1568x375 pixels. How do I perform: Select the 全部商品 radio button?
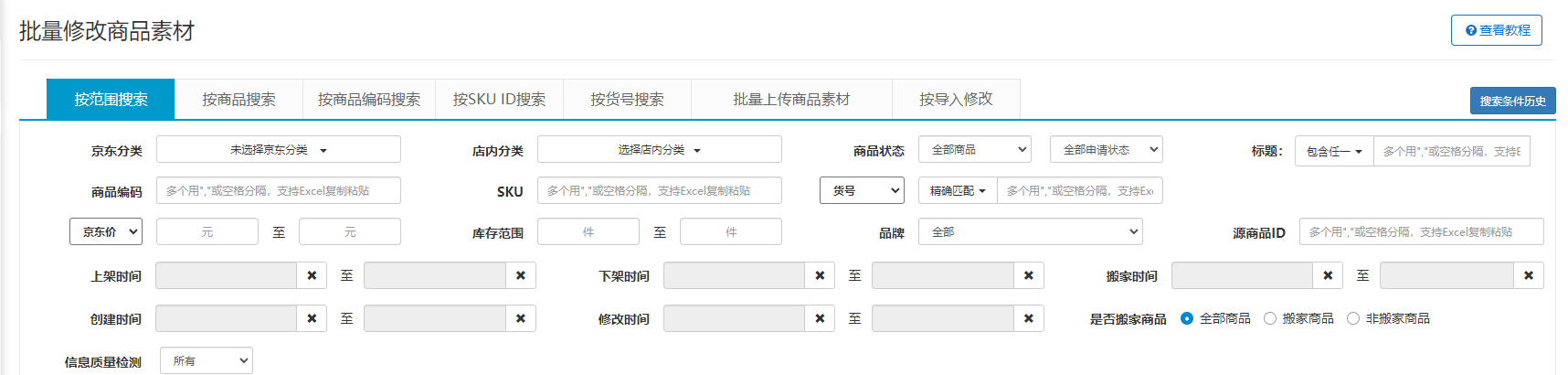click(x=1187, y=318)
